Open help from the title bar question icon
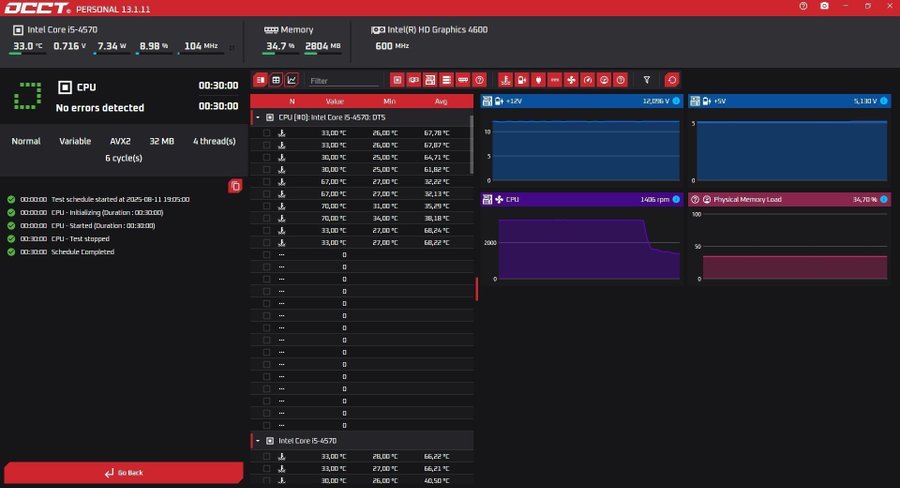This screenshot has height=488, width=900. click(803, 6)
